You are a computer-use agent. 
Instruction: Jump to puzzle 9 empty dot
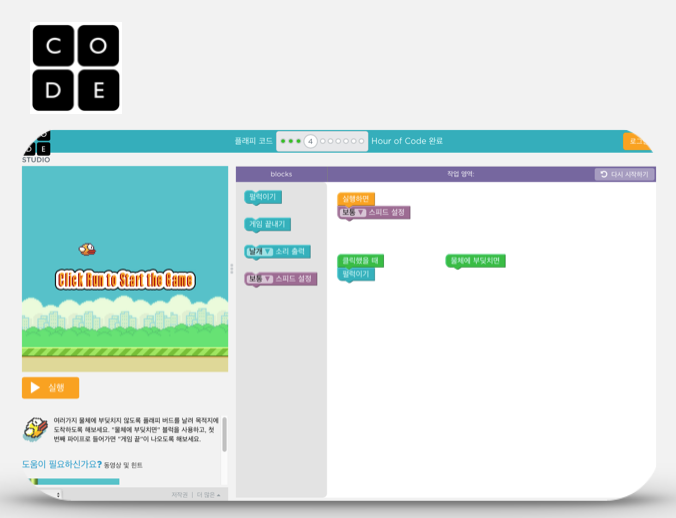point(354,141)
